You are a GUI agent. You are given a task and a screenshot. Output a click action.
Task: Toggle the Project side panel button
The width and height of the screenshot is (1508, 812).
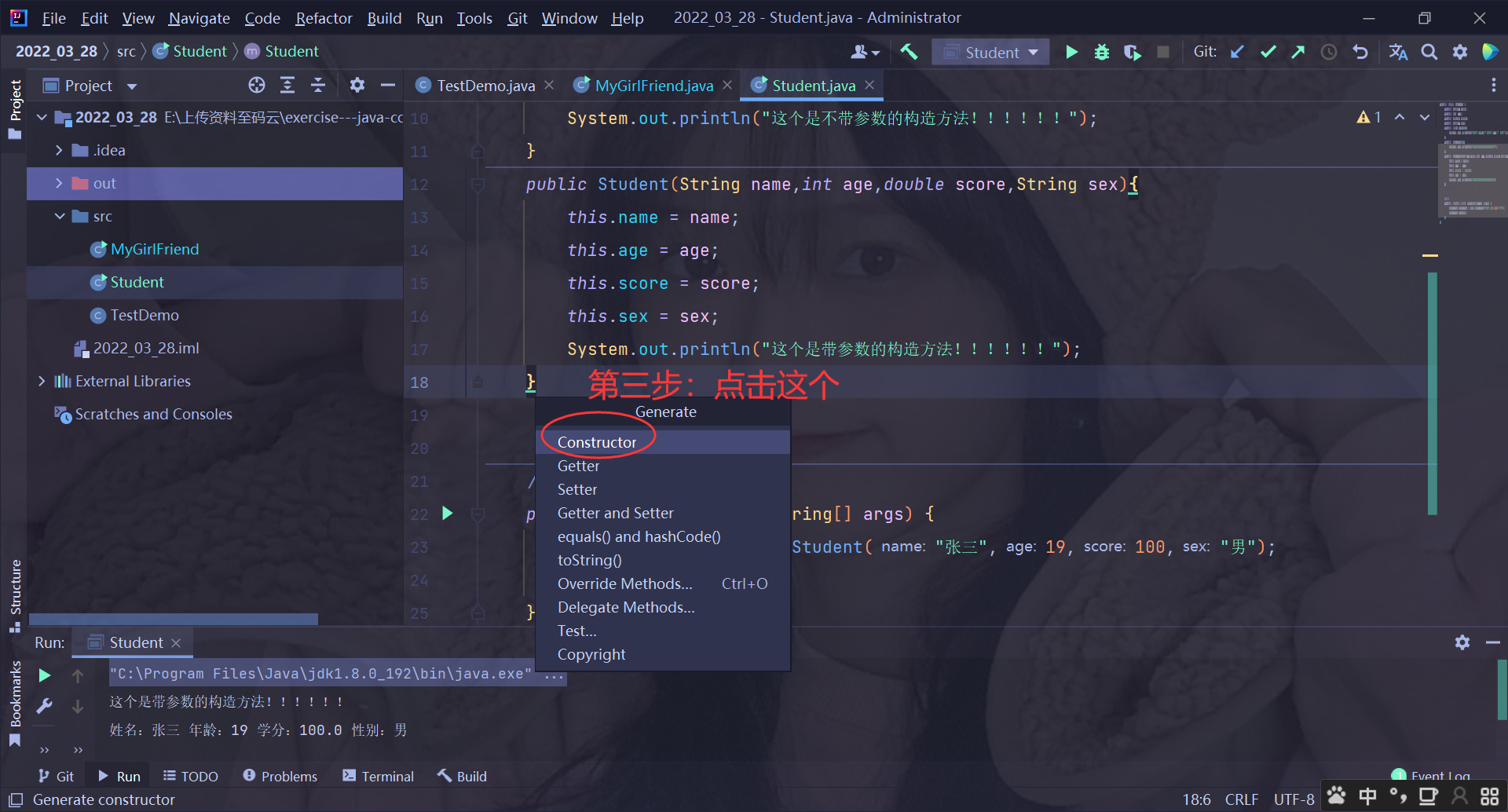15,108
